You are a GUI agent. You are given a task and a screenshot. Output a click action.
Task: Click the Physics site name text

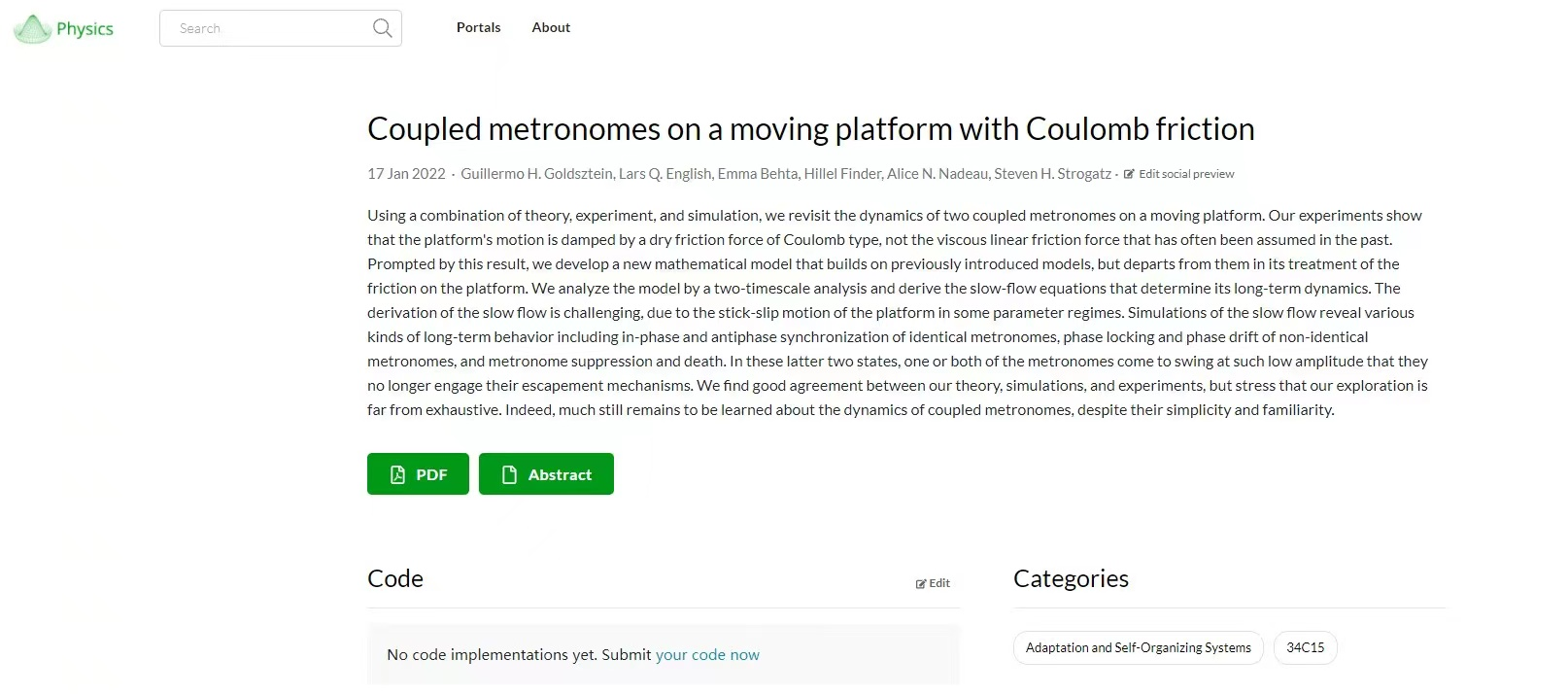(85, 29)
